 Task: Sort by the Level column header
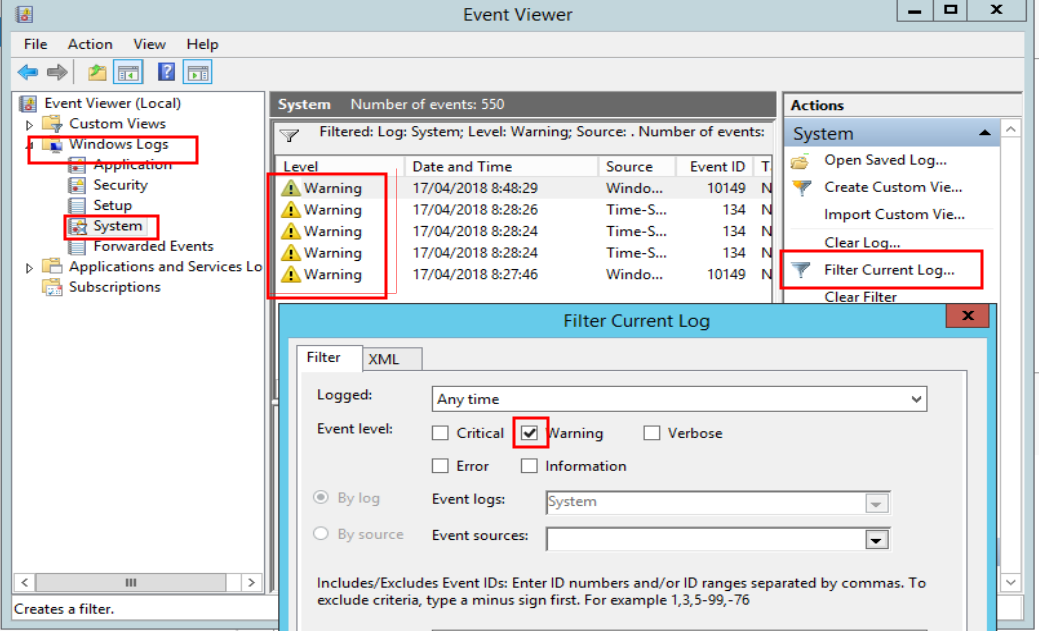click(x=339, y=166)
